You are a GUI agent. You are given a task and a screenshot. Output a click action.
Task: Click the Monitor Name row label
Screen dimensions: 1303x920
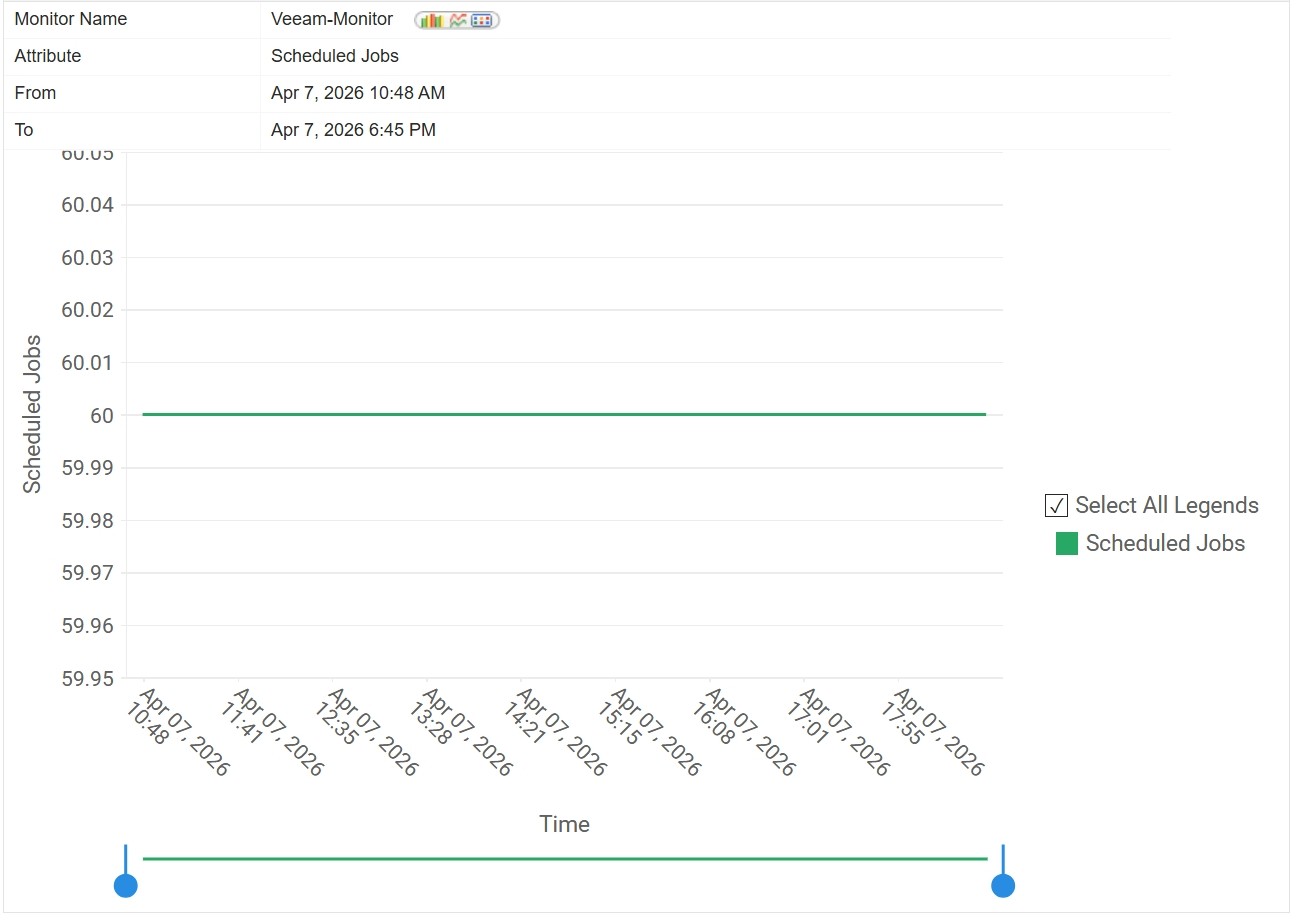point(70,19)
